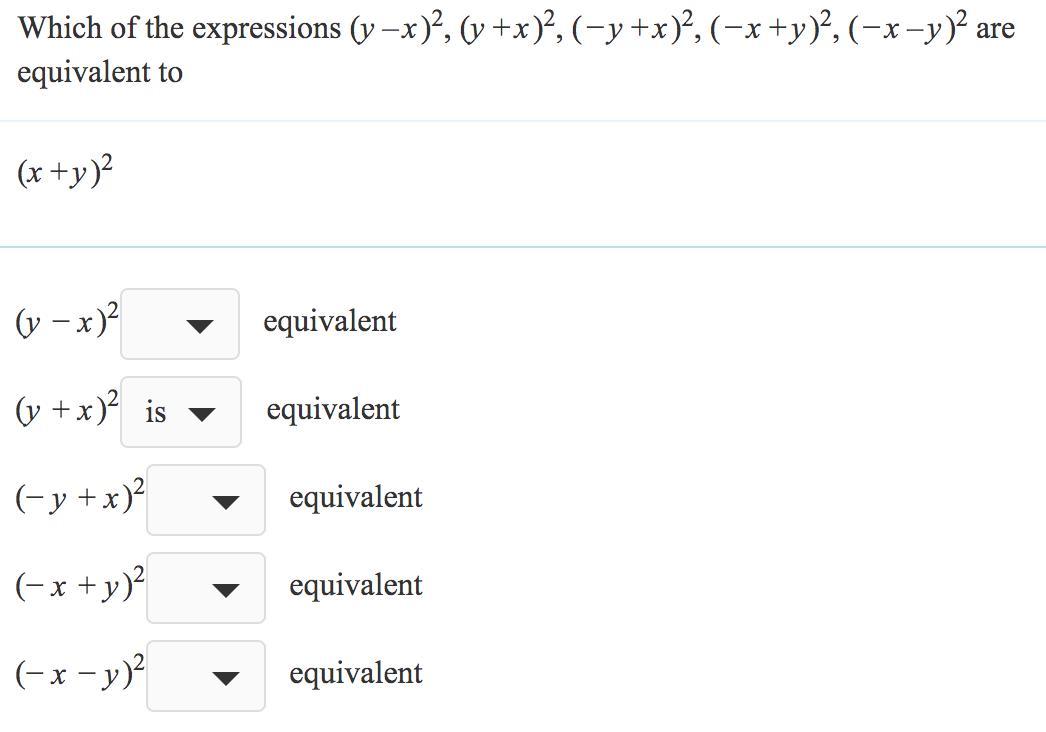
Task: Click "equivalent" text in the (−y + x)² row
Action: (355, 498)
